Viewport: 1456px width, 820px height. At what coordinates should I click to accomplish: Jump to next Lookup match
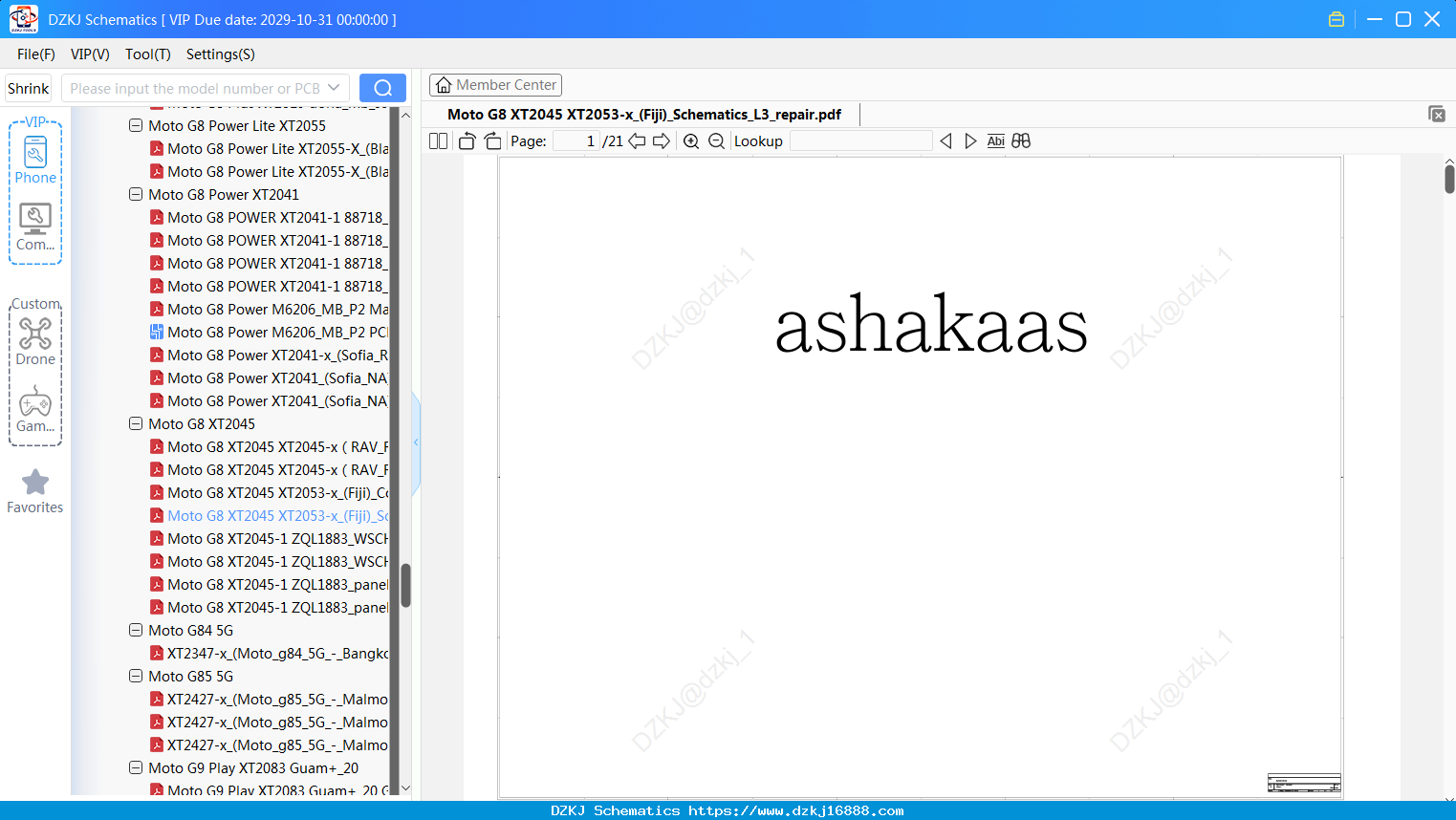[x=970, y=141]
